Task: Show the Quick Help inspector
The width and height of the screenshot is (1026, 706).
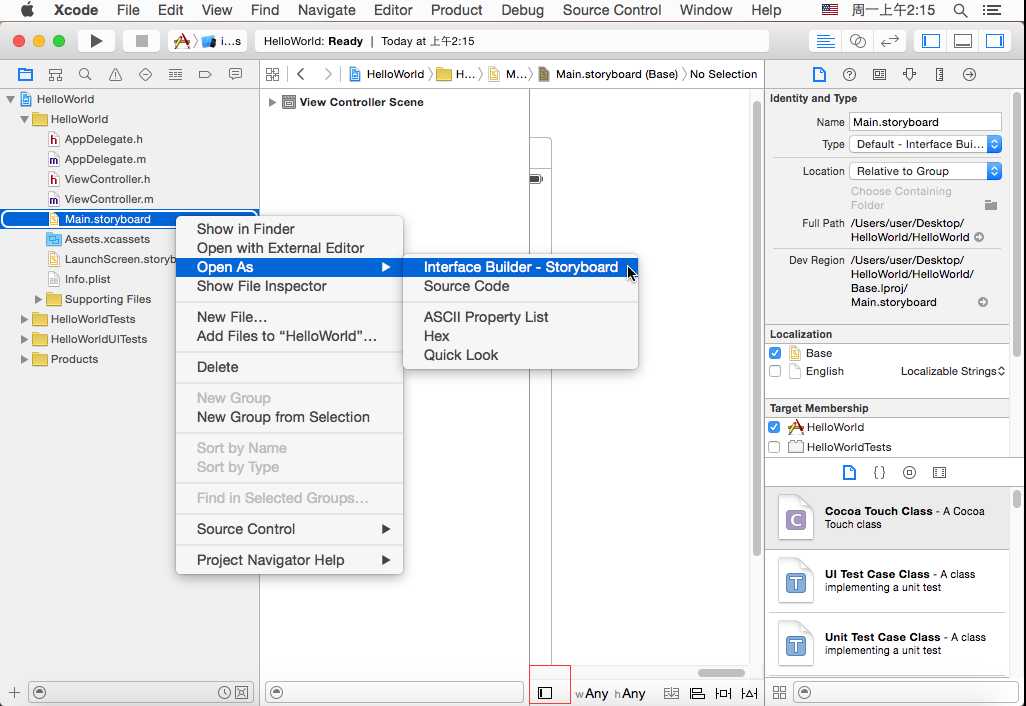Action: pyautogui.click(x=849, y=74)
